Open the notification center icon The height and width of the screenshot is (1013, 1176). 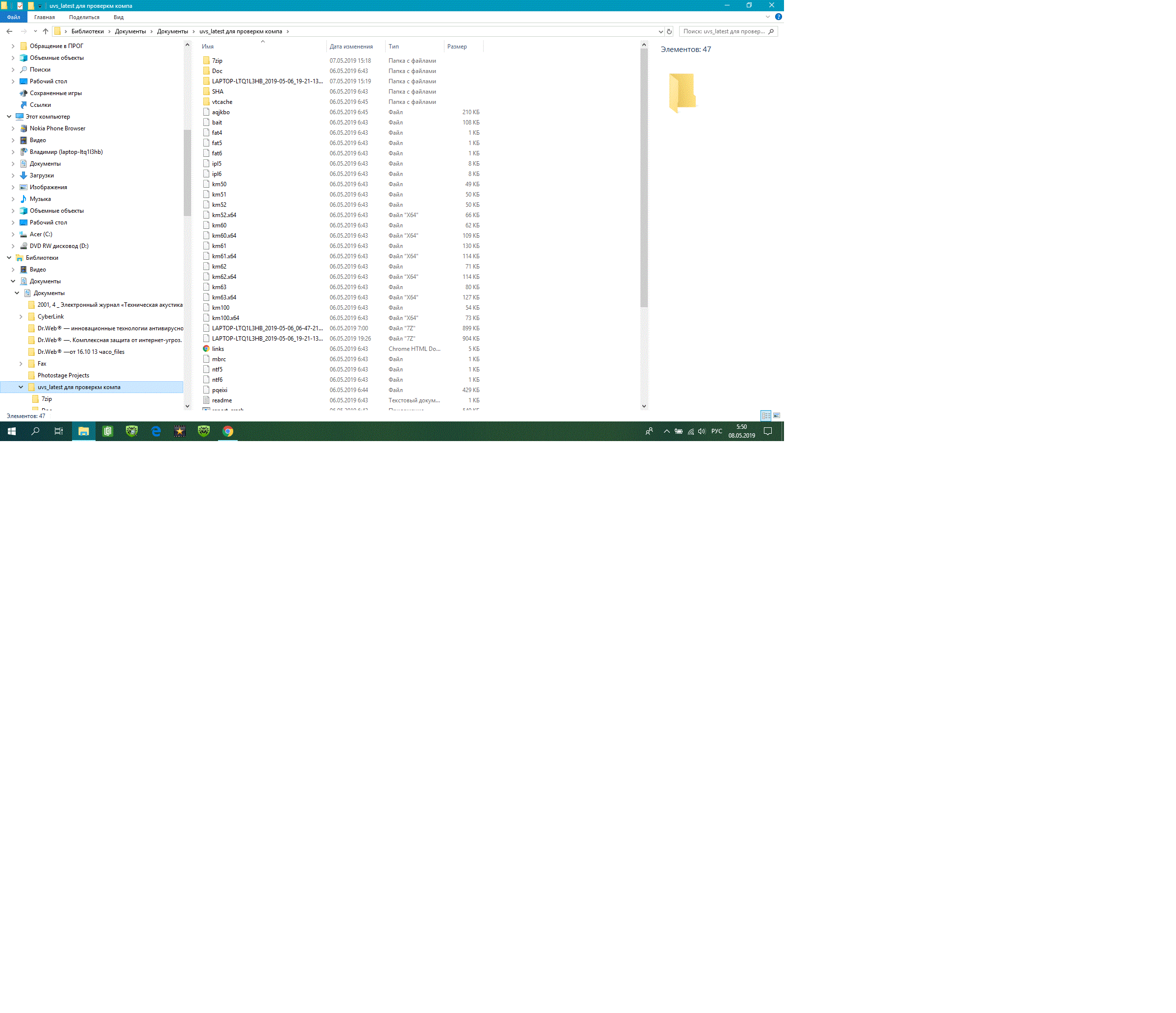[x=767, y=431]
